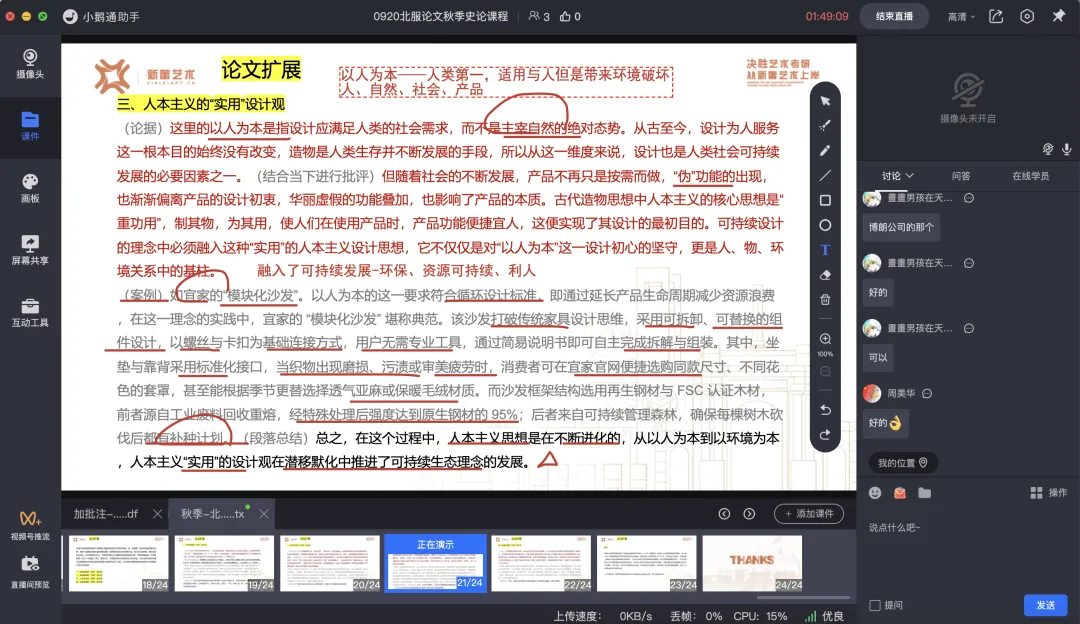
Task: Open the folder icon in chat toolbar
Action: coord(924,492)
